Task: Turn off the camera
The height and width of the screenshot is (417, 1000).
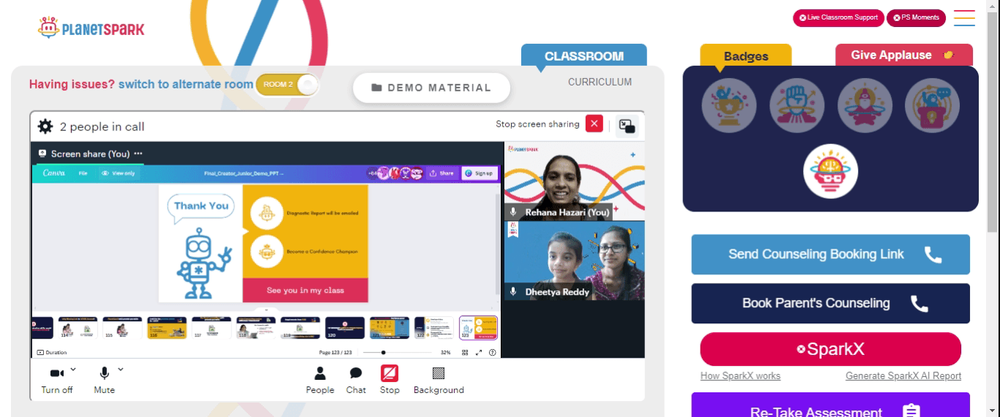Action: point(57,380)
